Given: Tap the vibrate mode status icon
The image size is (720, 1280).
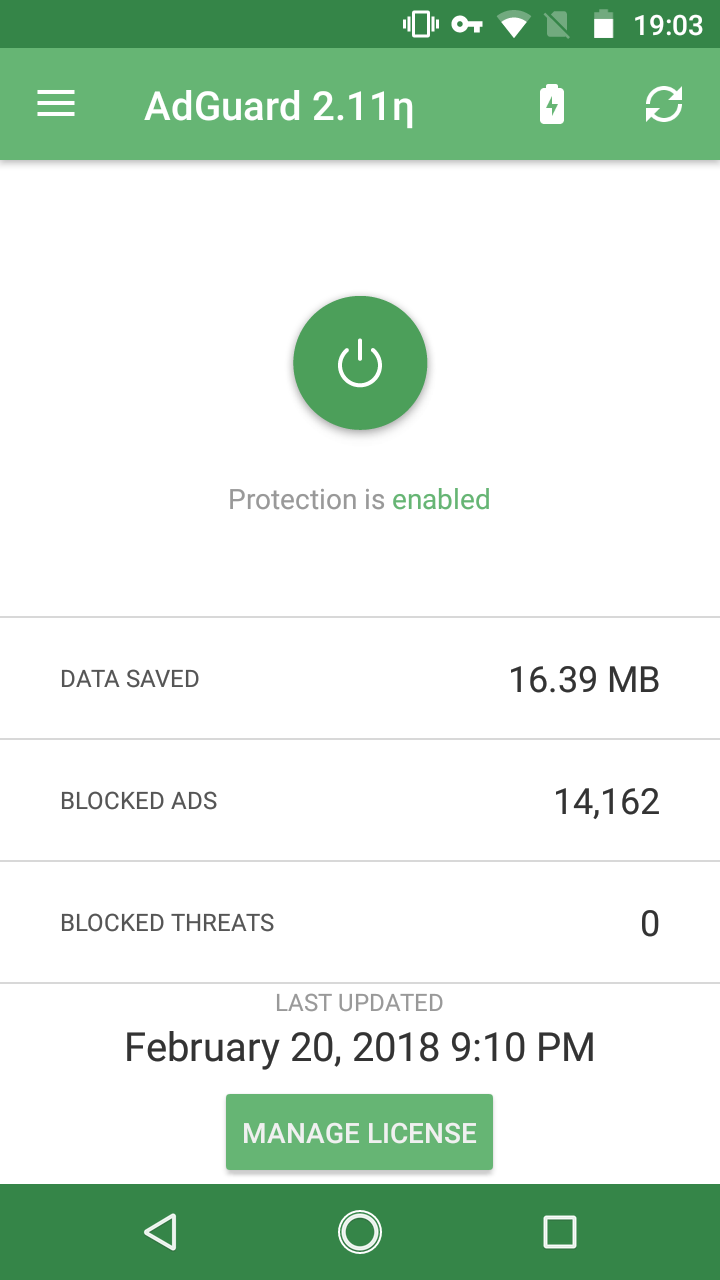Looking at the screenshot, I should 420,24.
